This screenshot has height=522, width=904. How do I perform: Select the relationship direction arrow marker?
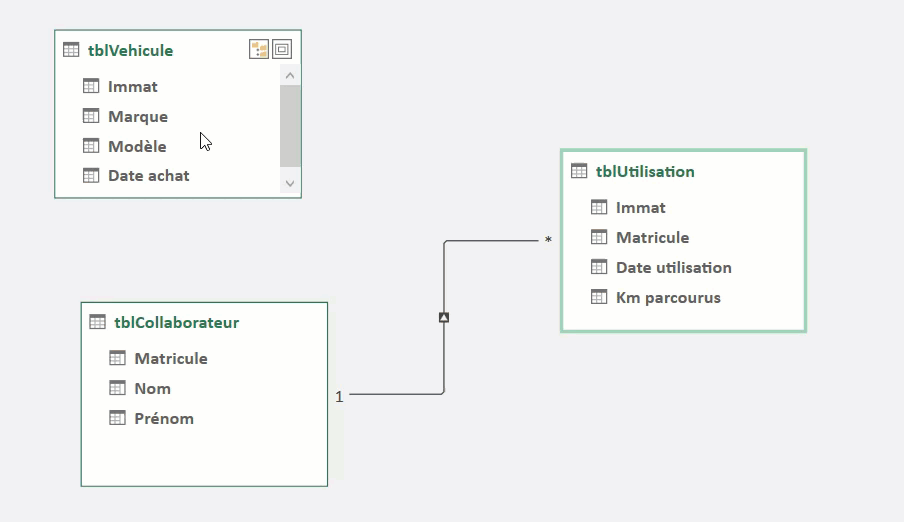(444, 317)
